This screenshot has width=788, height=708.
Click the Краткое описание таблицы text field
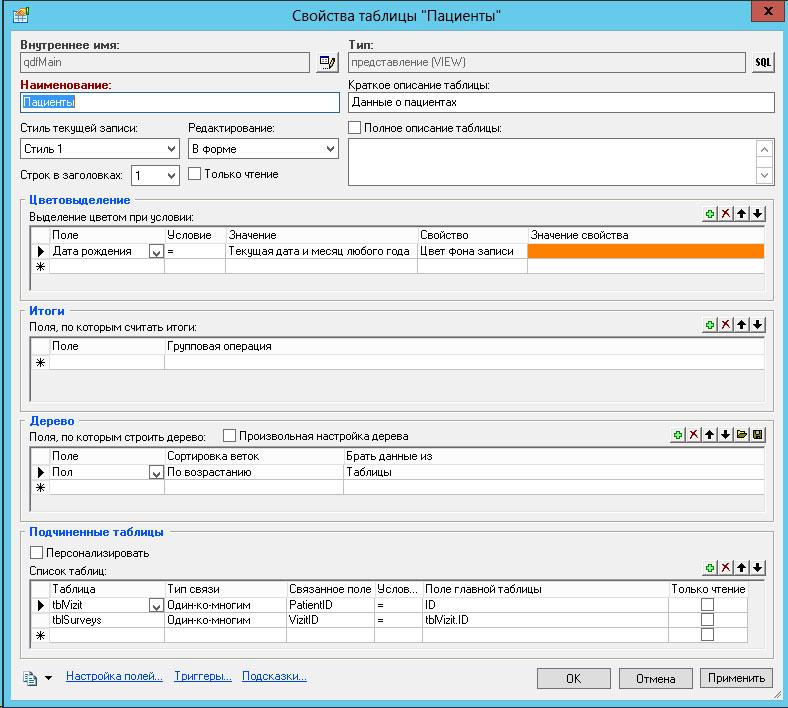click(561, 103)
